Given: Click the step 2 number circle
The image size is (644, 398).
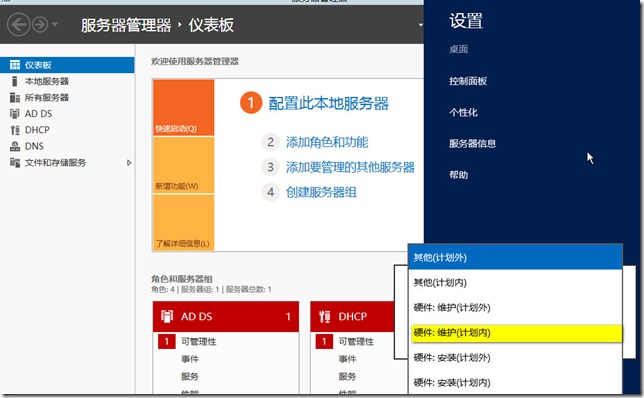Looking at the screenshot, I should [x=270, y=142].
